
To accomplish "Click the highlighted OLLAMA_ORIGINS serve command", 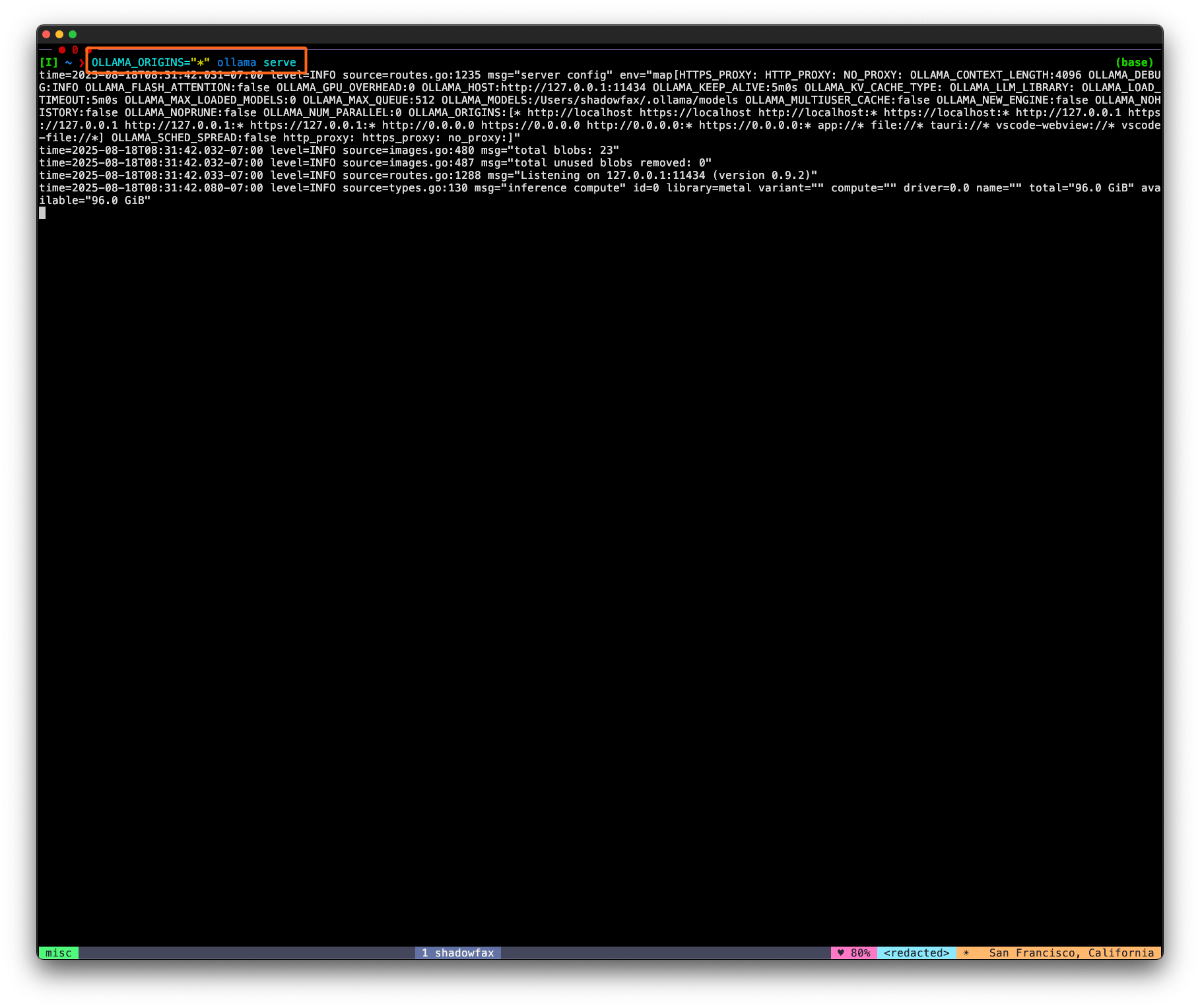I will (x=195, y=61).
